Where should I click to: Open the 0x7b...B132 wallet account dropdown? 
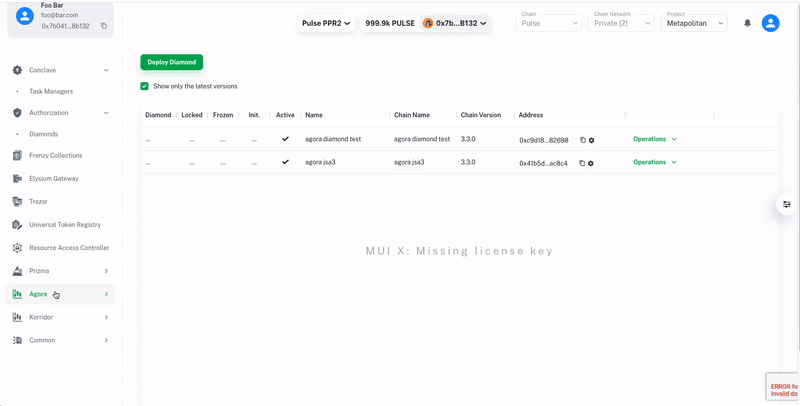tap(455, 23)
